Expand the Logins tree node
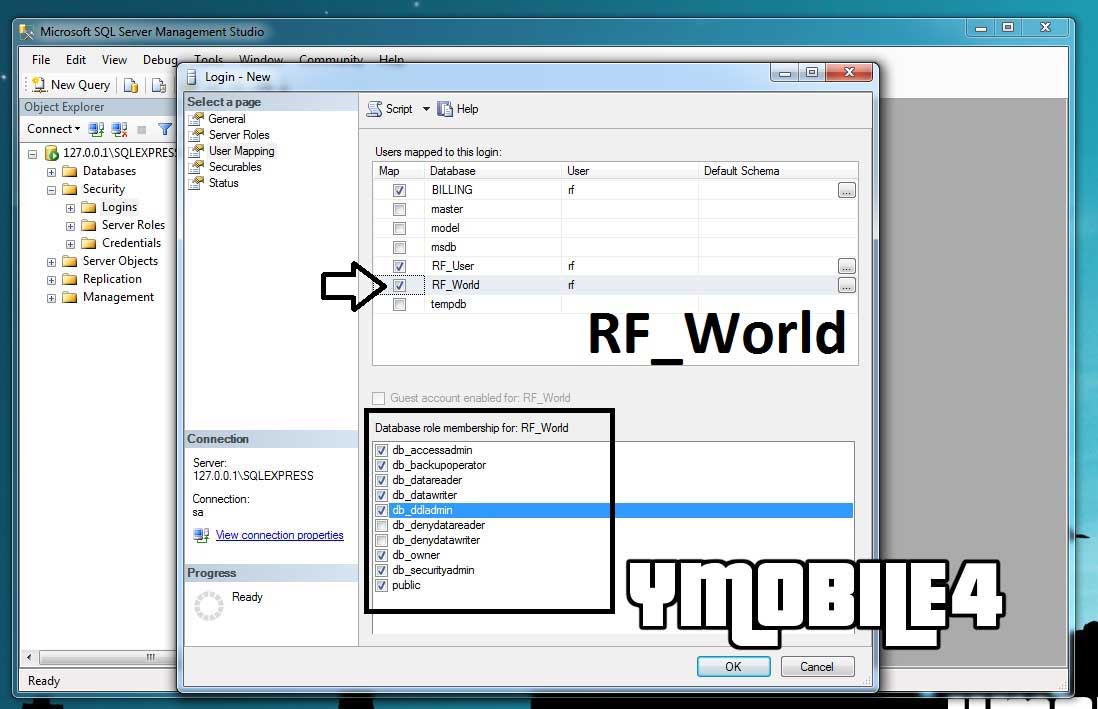 [x=70, y=208]
